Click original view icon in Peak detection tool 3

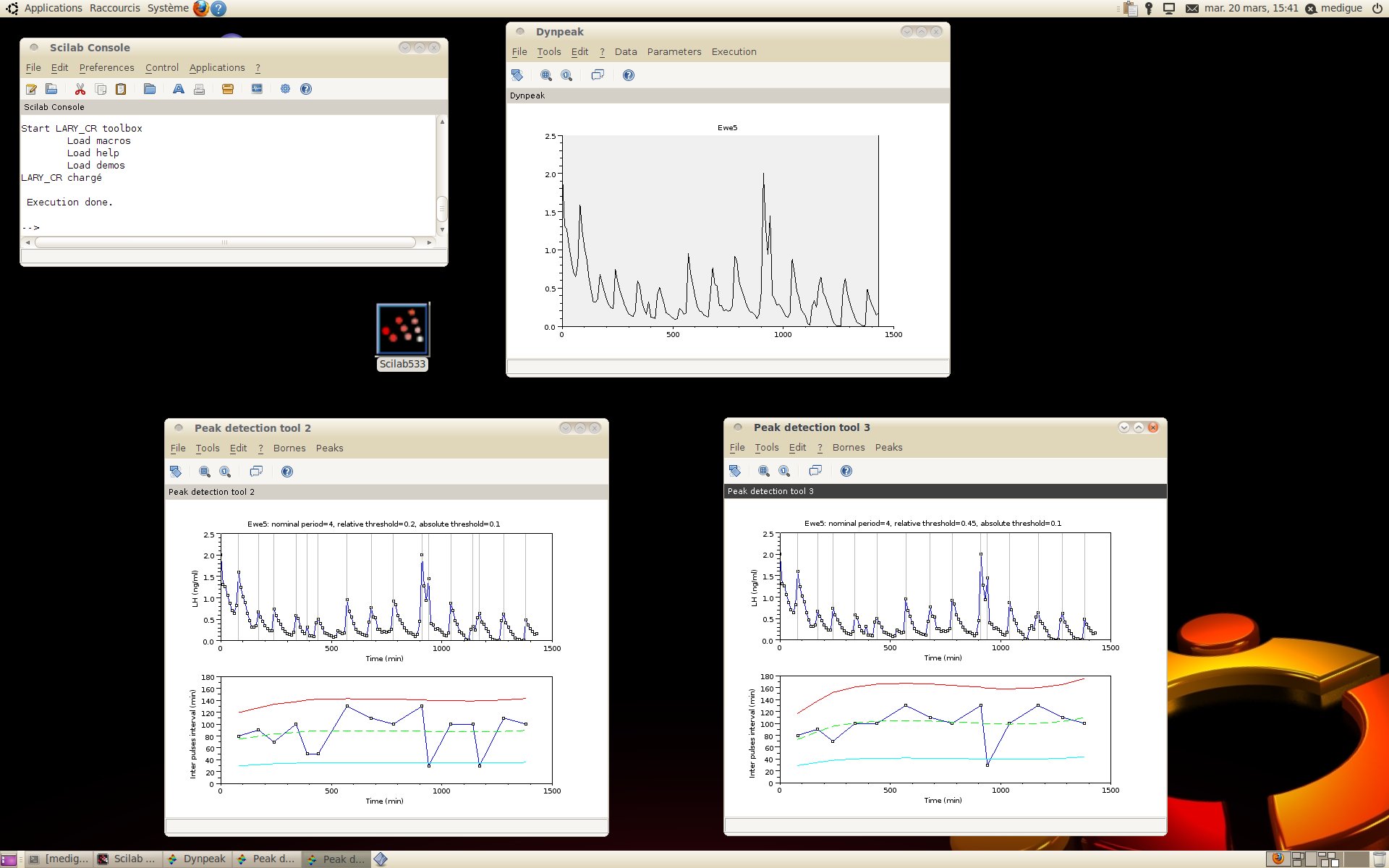[x=784, y=471]
